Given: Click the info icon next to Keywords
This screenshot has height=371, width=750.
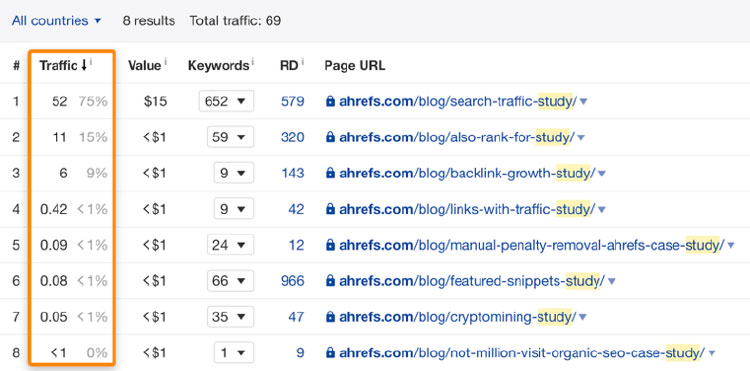Looking at the screenshot, I should [253, 62].
